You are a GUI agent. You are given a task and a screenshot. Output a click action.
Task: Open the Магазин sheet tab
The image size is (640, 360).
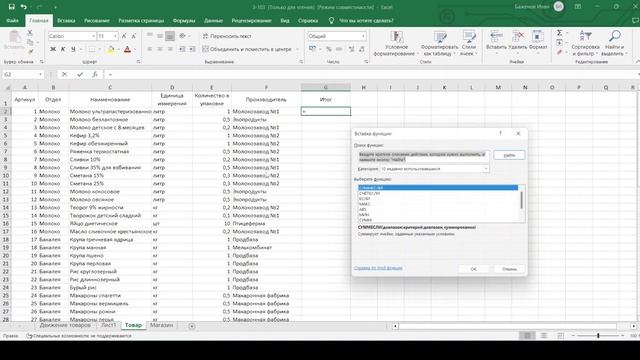pos(162,325)
